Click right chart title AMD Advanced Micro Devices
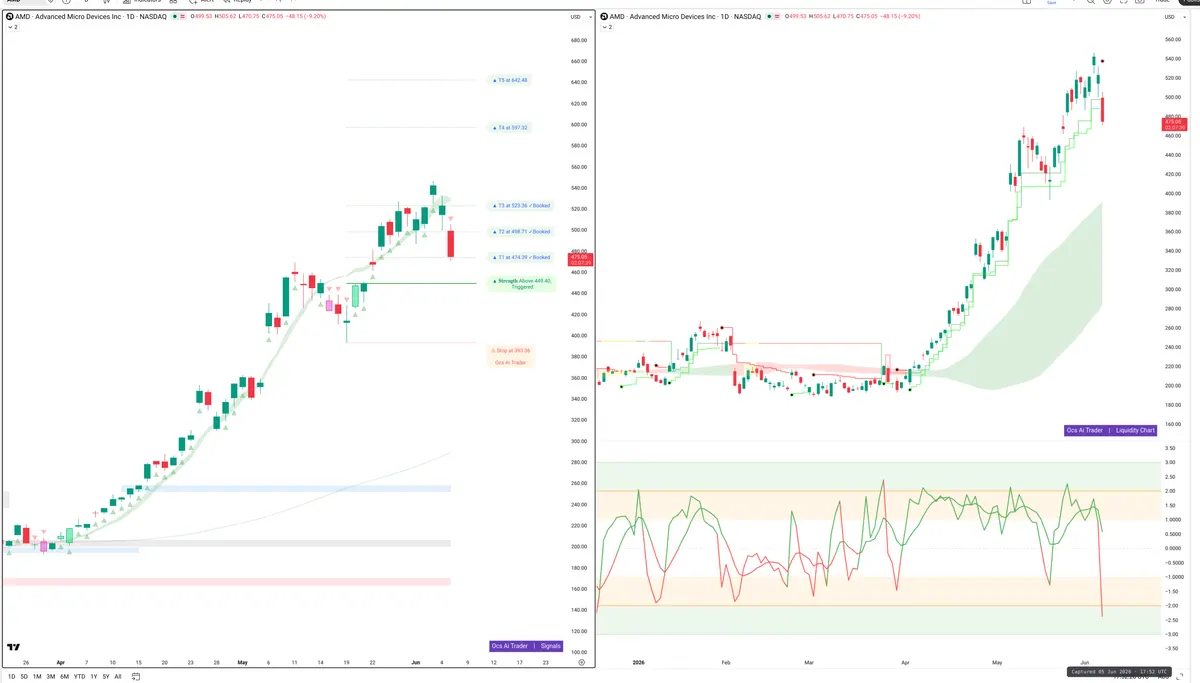This screenshot has width=1200, height=683. pos(685,17)
